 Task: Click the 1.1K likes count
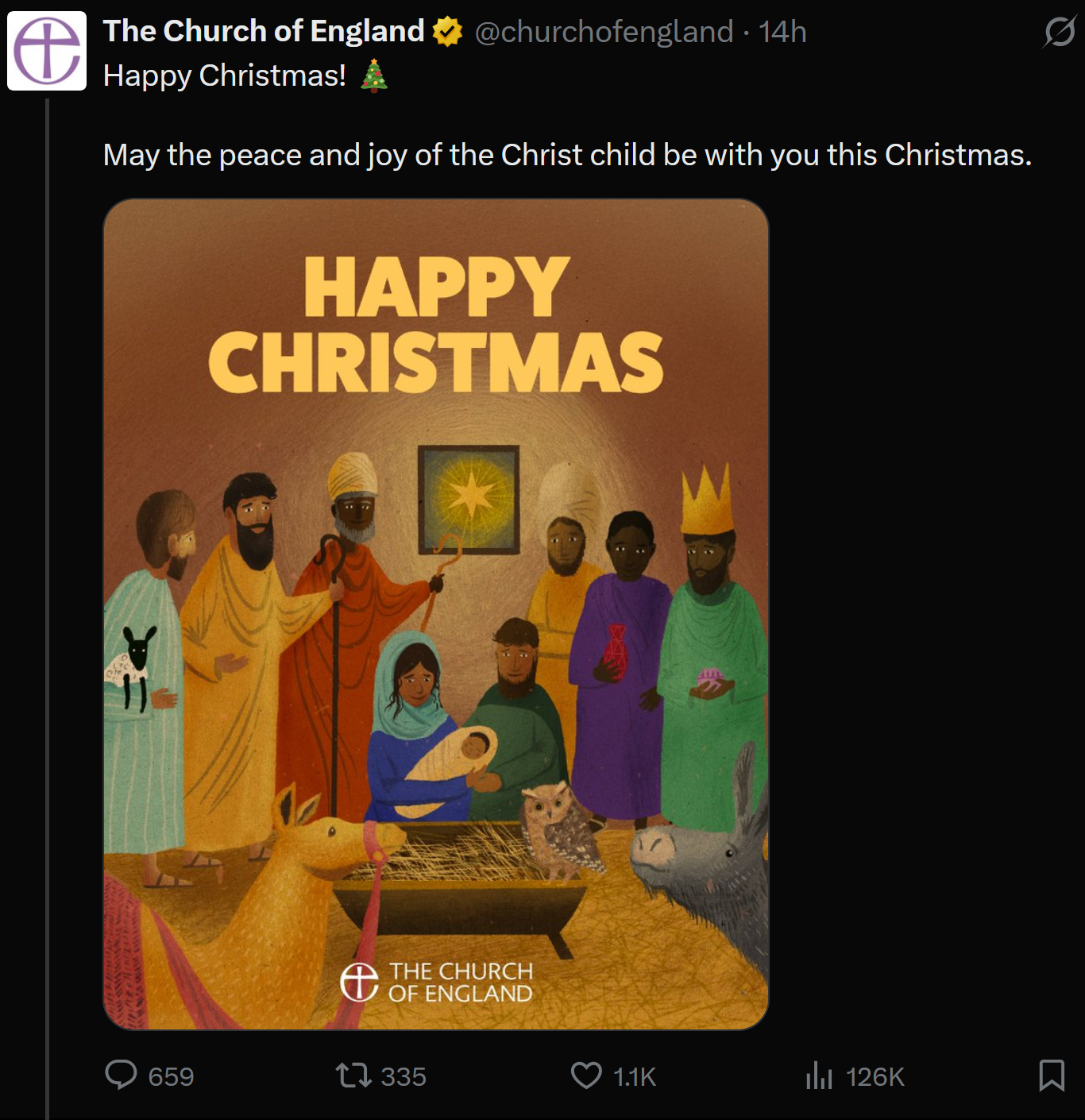(635, 1076)
